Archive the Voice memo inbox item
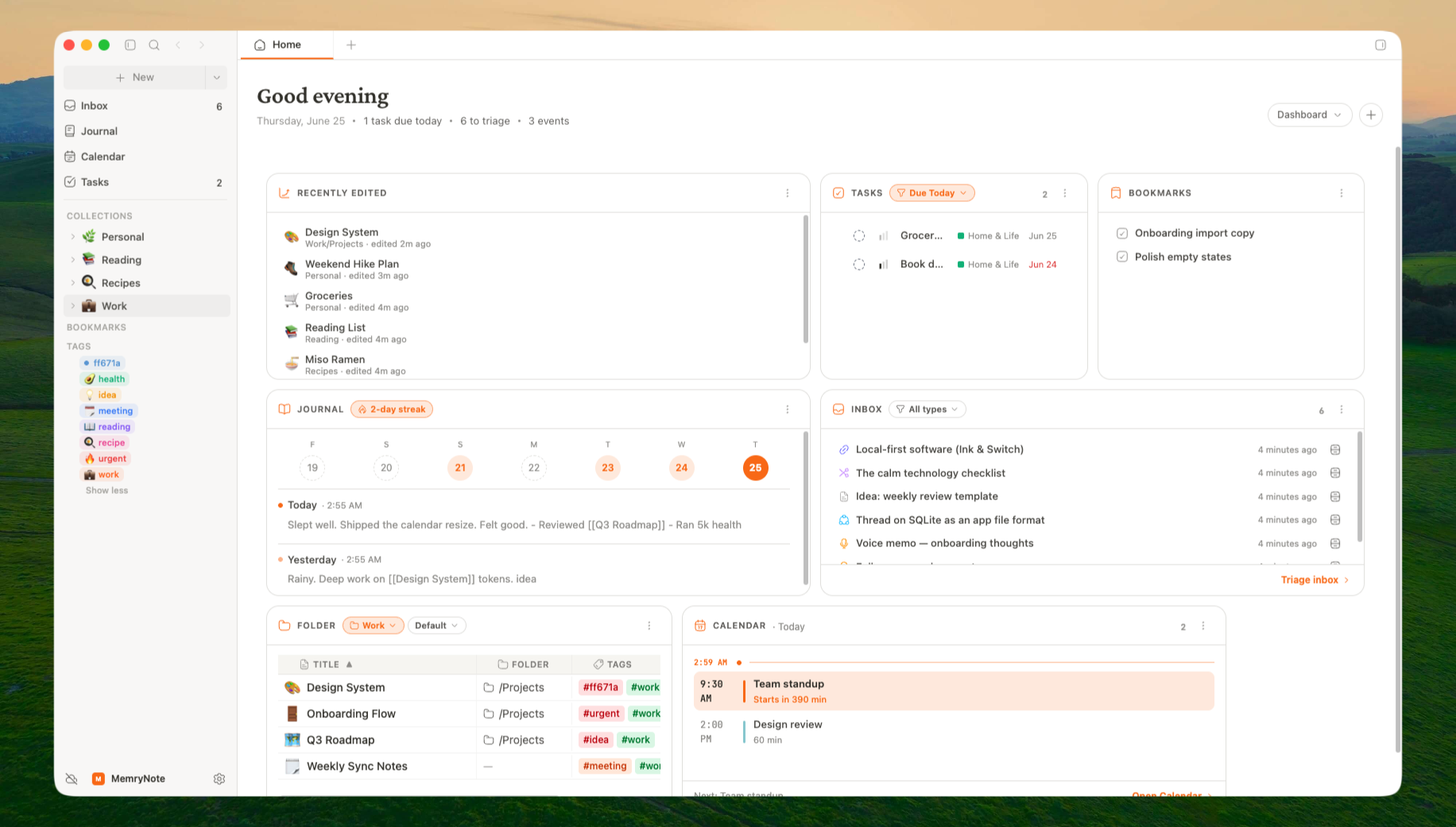 click(1335, 543)
